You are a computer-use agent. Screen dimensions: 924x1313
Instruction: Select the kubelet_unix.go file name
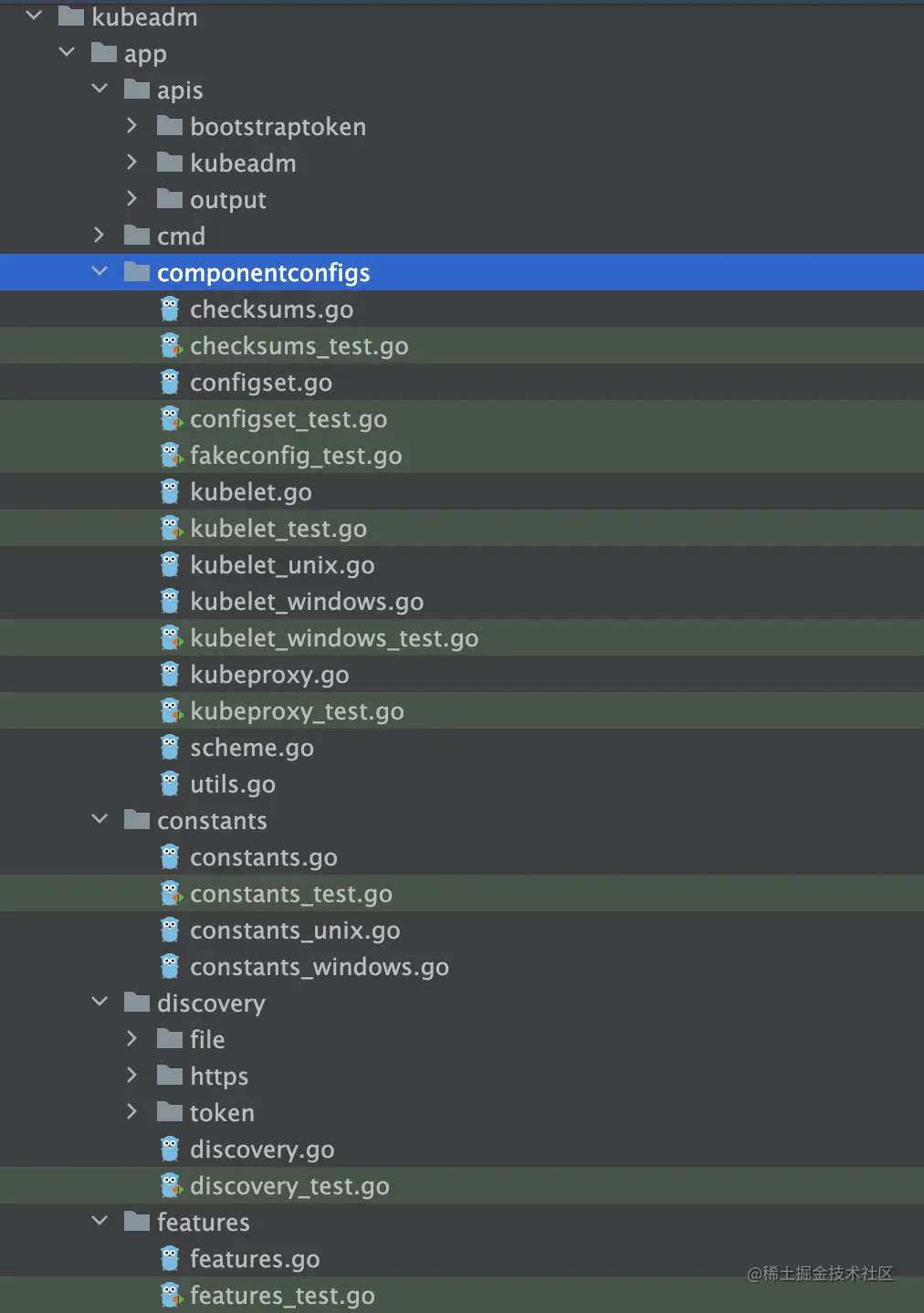(x=282, y=565)
